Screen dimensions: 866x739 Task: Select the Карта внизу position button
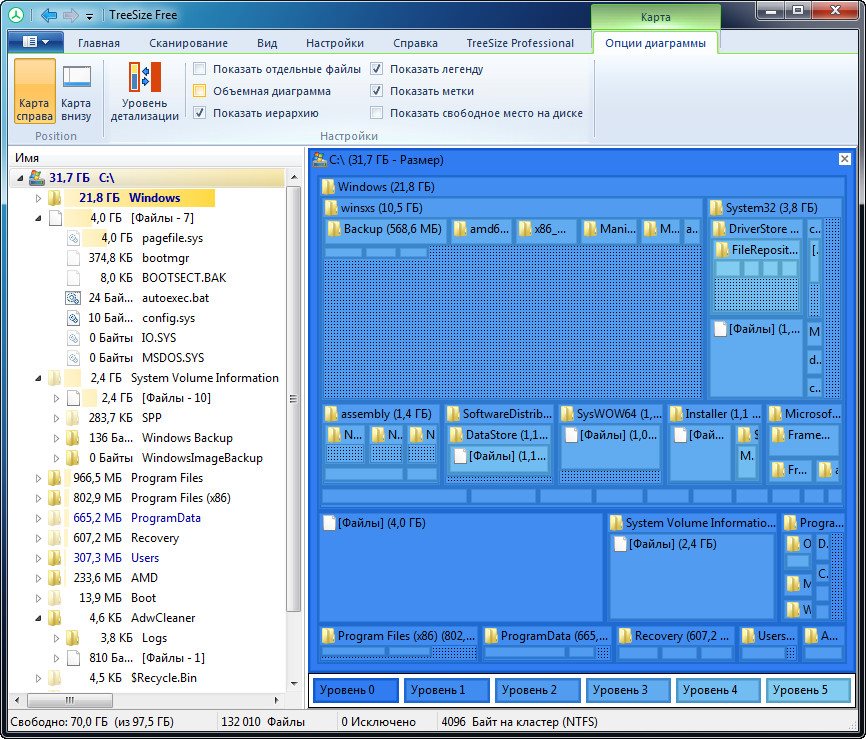76,91
